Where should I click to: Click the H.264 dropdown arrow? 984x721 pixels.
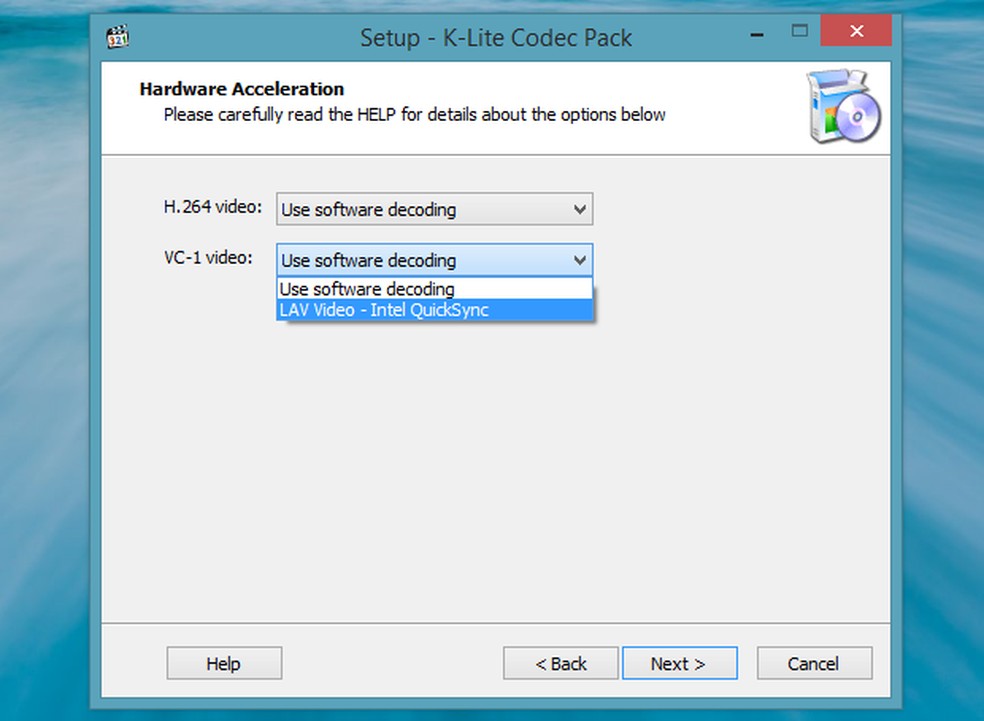click(x=579, y=210)
